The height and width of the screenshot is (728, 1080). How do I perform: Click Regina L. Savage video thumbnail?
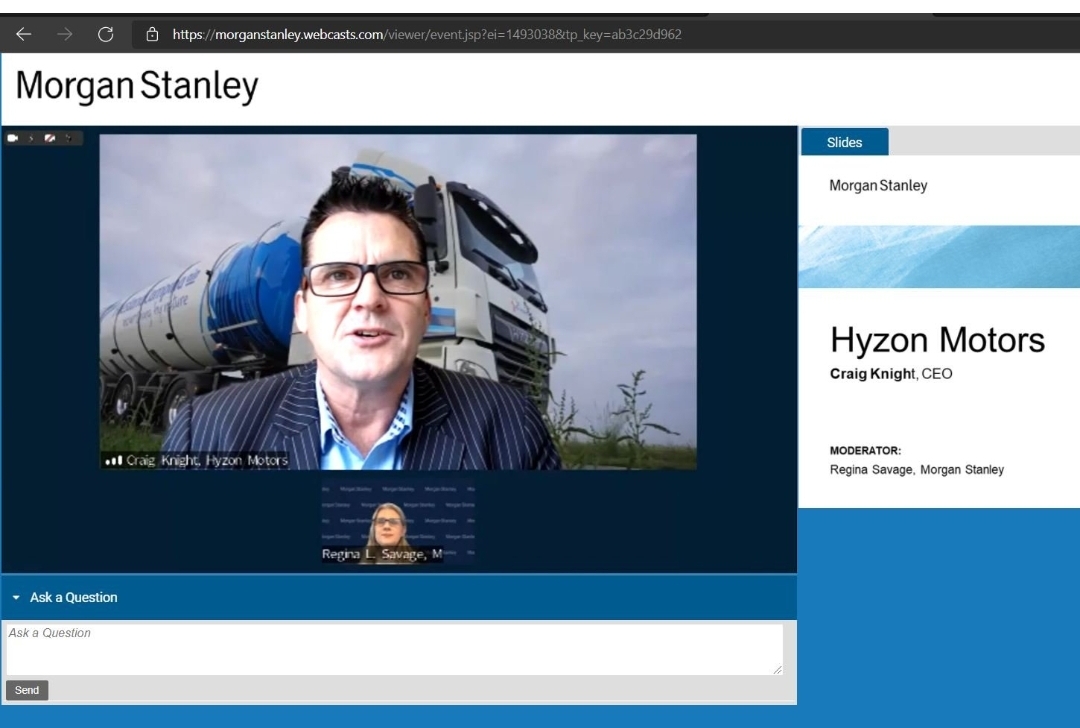click(x=398, y=522)
